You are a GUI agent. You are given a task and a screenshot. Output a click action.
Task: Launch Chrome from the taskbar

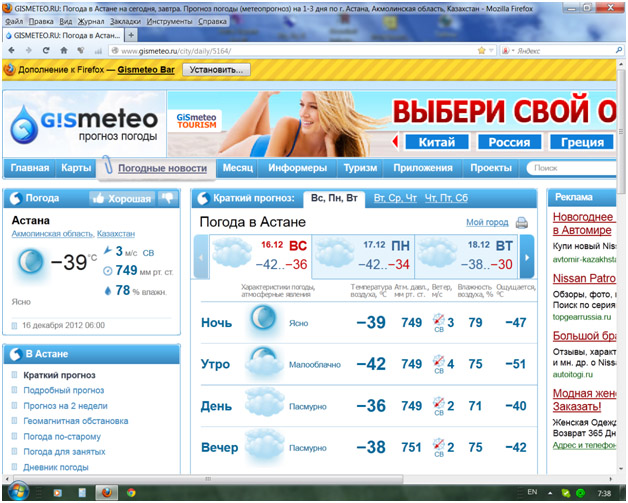point(131,493)
